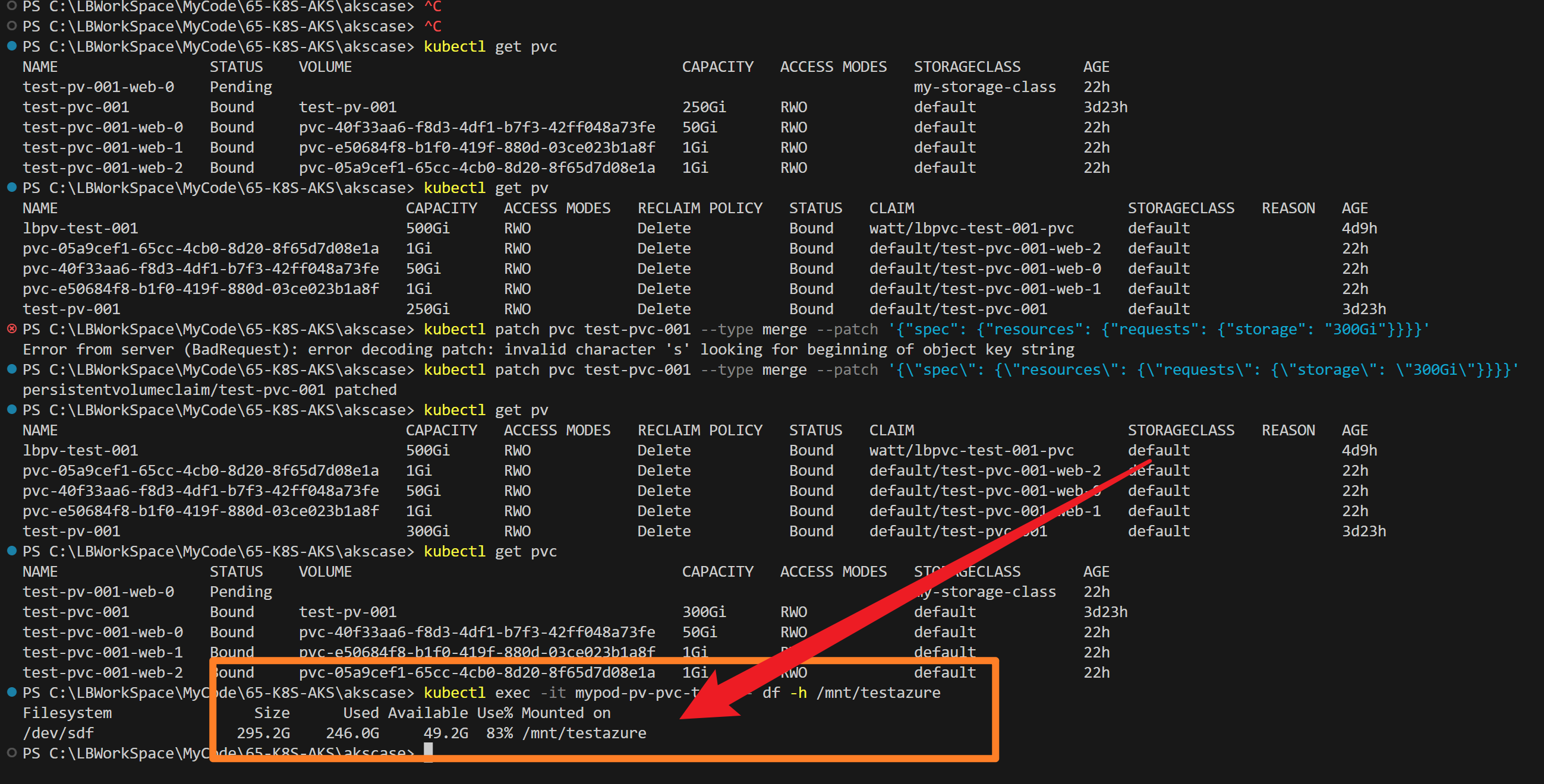
Task: Click blue decoration beside second kubectl get pvc
Action: click(11, 551)
